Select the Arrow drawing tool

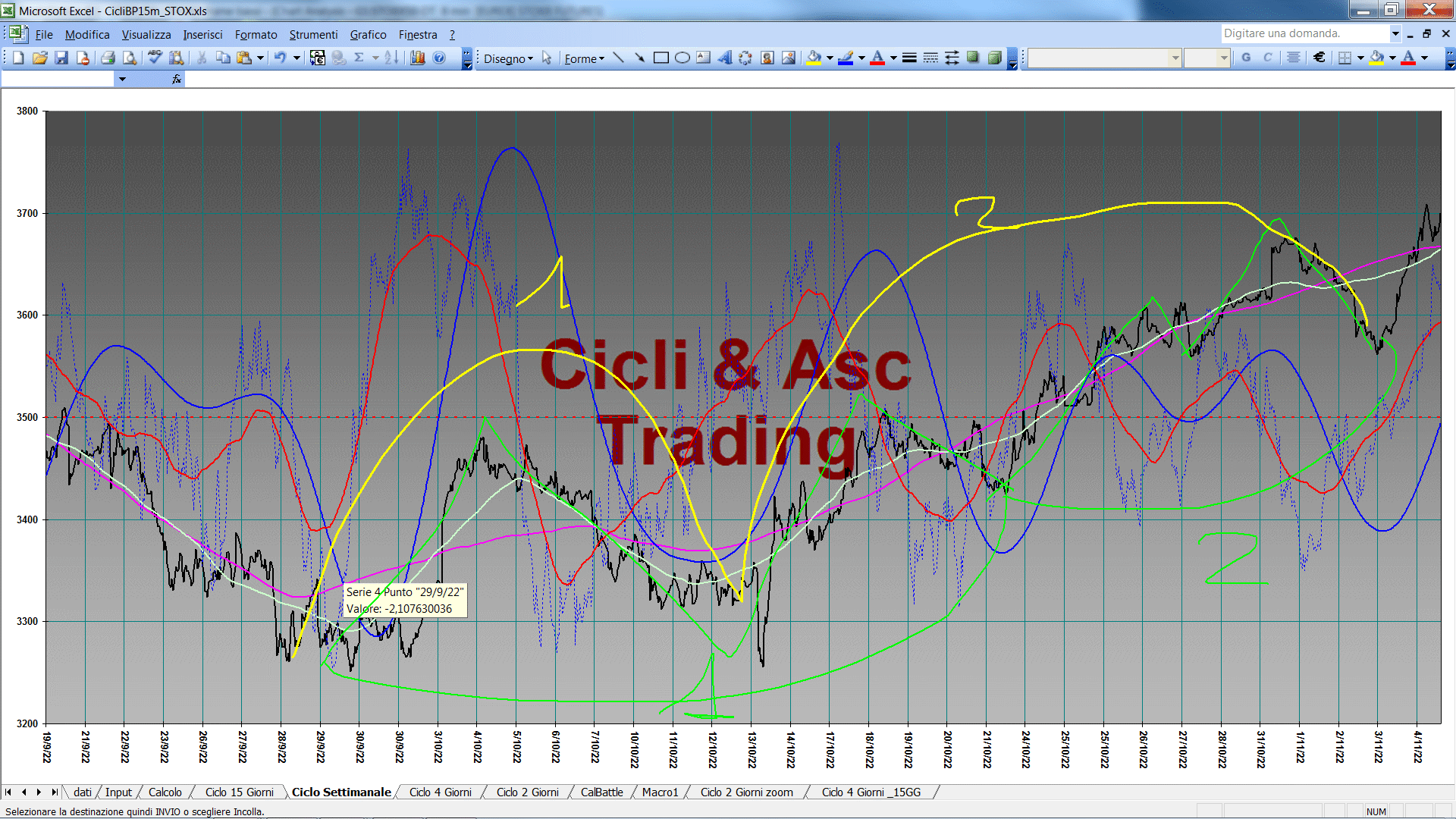click(639, 58)
